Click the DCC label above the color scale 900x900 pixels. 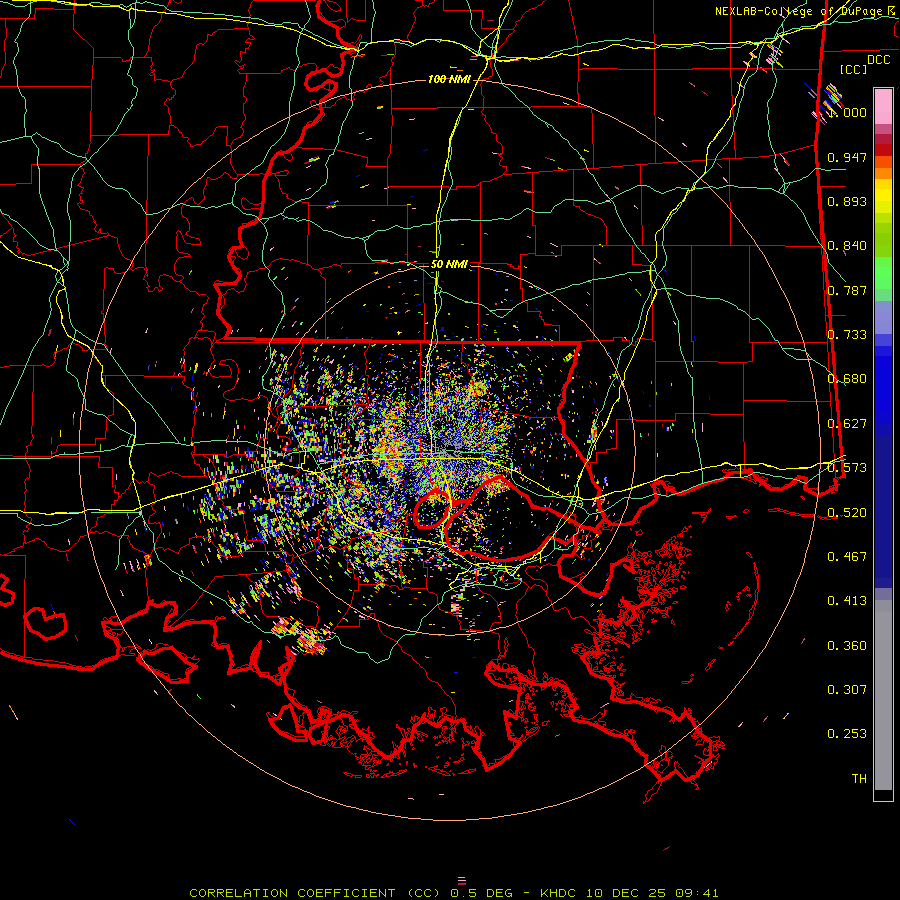pyautogui.click(x=878, y=60)
